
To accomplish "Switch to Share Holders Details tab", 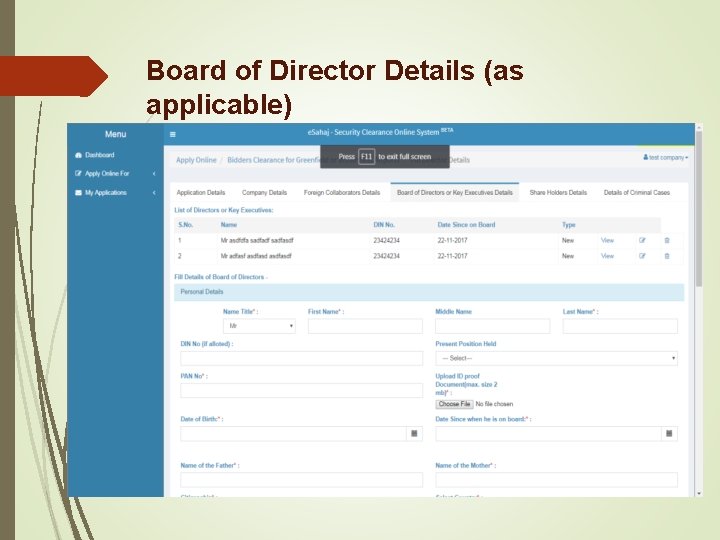I will pyautogui.click(x=558, y=193).
